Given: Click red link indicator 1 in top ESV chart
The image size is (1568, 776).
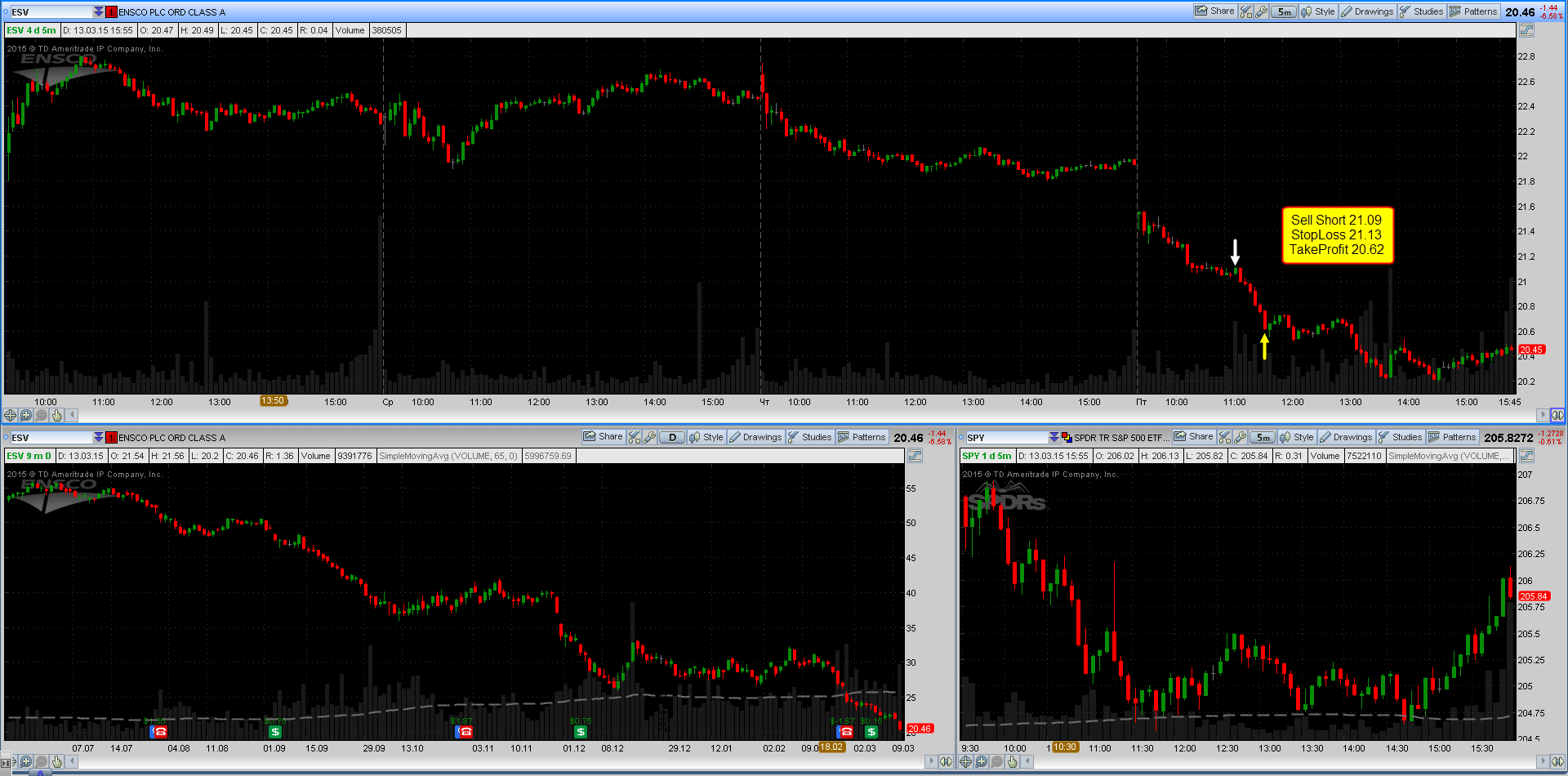Looking at the screenshot, I should pyautogui.click(x=112, y=11).
